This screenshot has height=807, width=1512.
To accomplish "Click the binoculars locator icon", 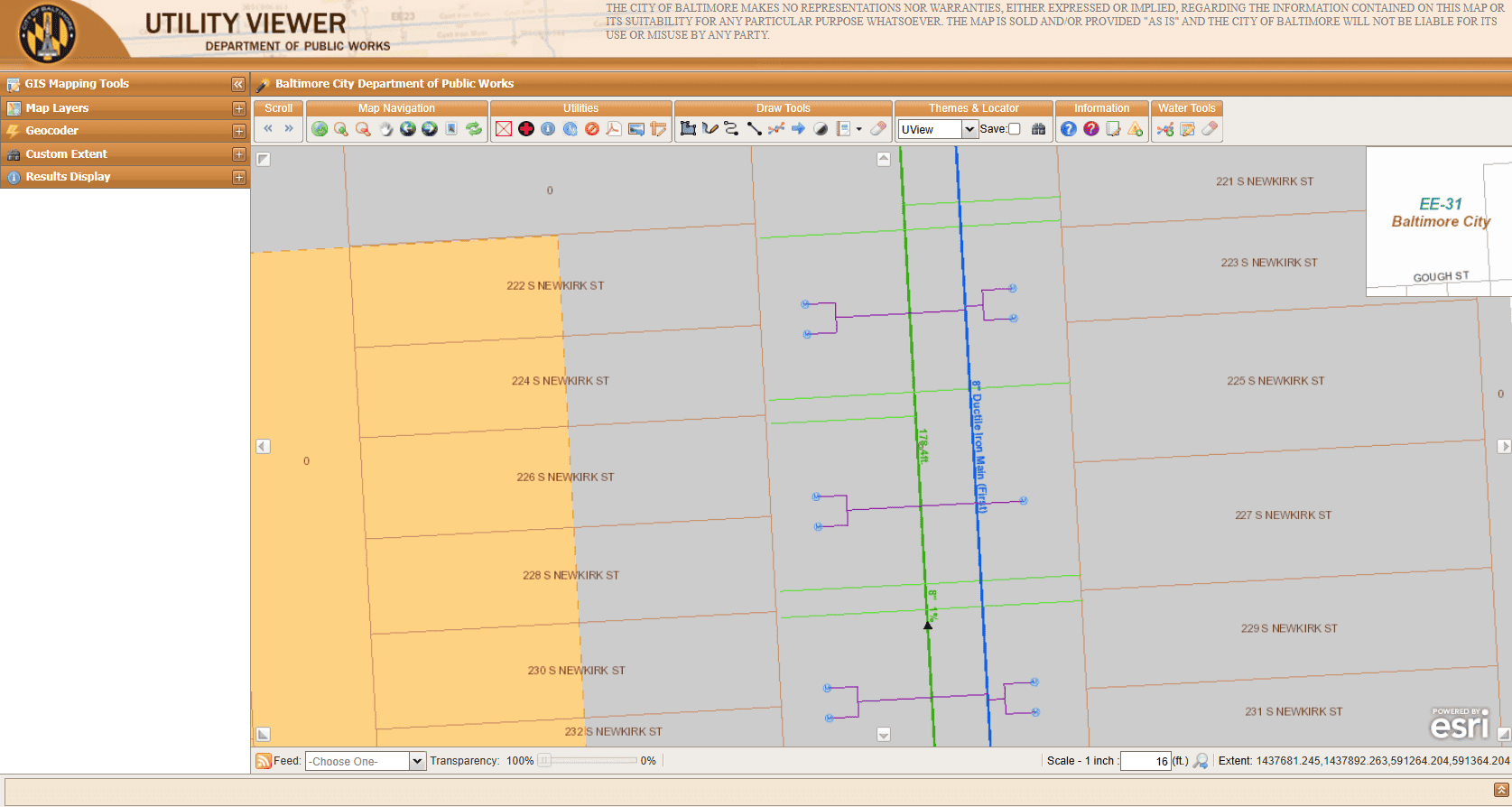I will coord(1039,129).
